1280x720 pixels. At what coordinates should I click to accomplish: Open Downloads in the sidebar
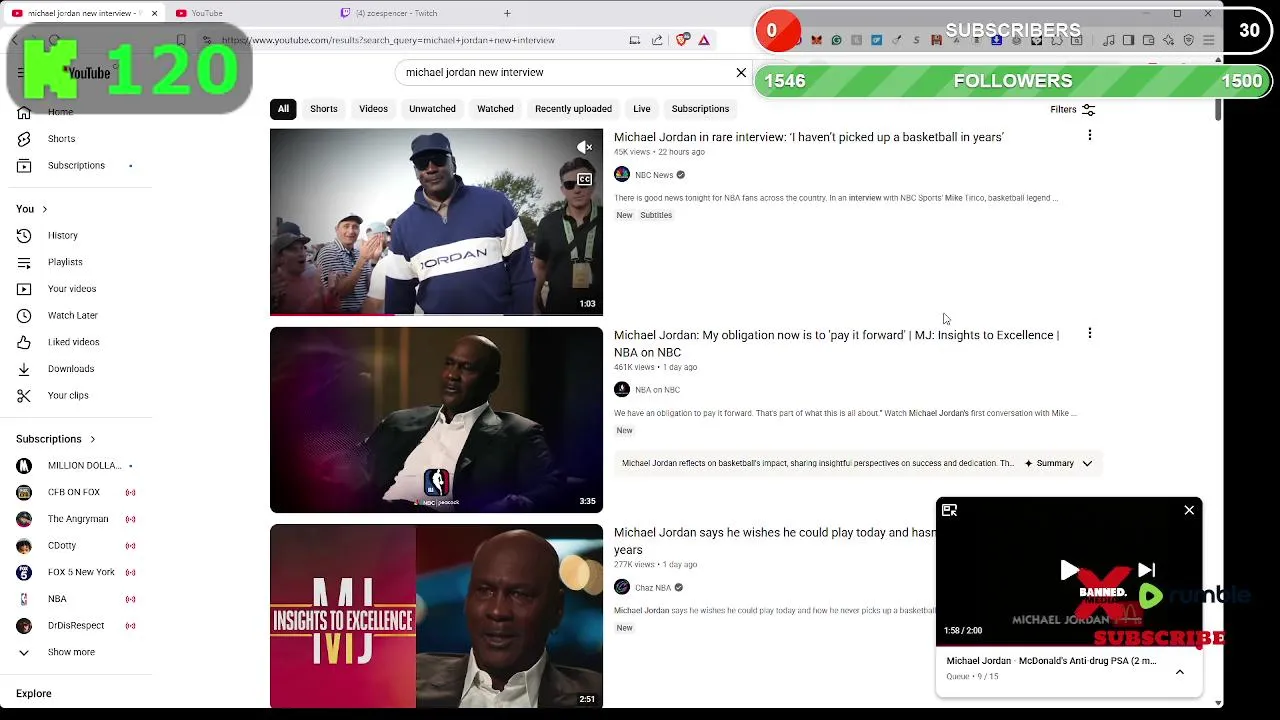[71, 369]
